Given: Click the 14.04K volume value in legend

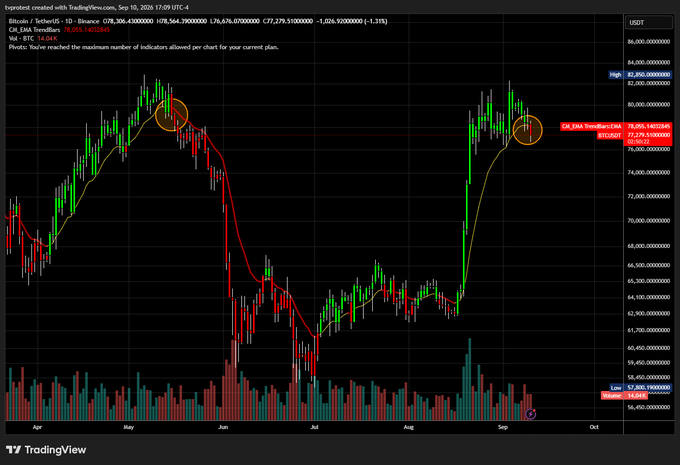Looking at the screenshot, I should (47, 38).
